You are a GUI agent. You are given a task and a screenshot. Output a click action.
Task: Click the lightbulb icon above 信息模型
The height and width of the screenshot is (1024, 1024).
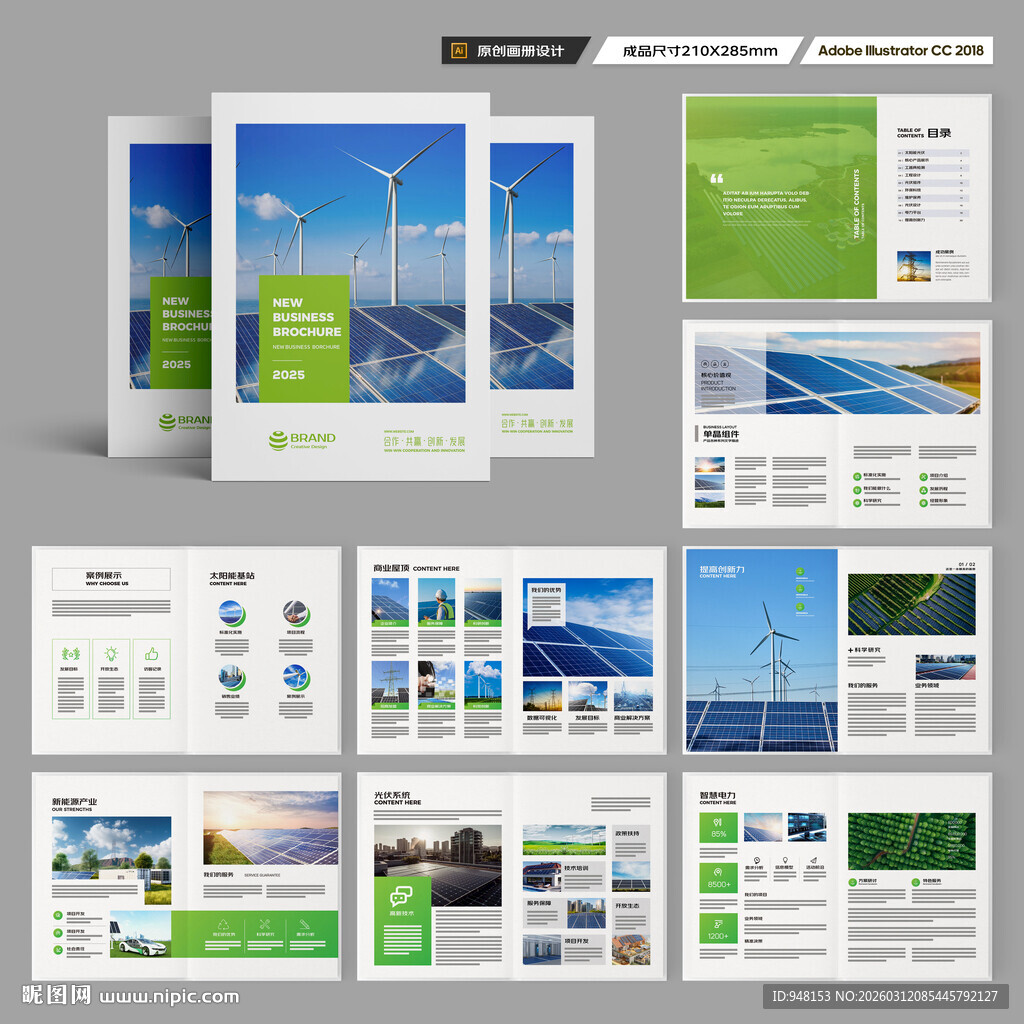point(784,860)
